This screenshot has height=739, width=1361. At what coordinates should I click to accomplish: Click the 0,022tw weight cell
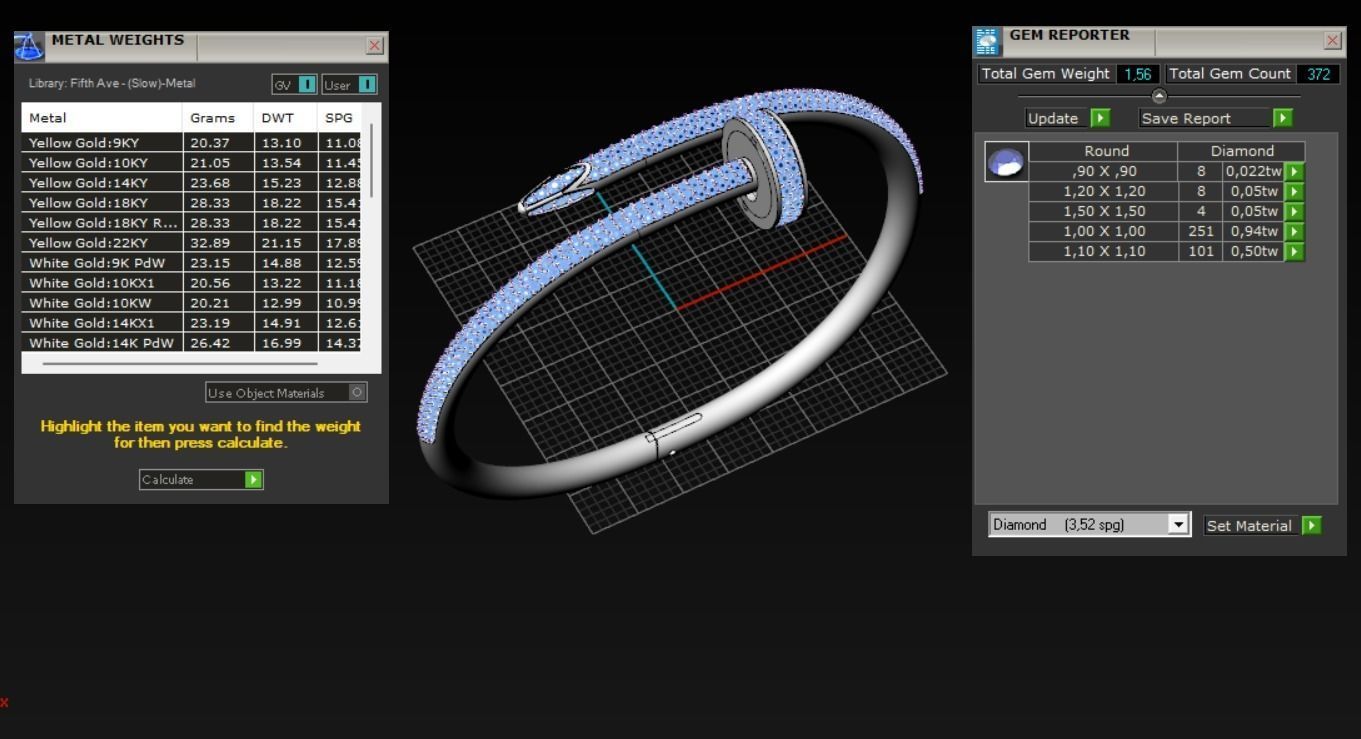[1254, 171]
